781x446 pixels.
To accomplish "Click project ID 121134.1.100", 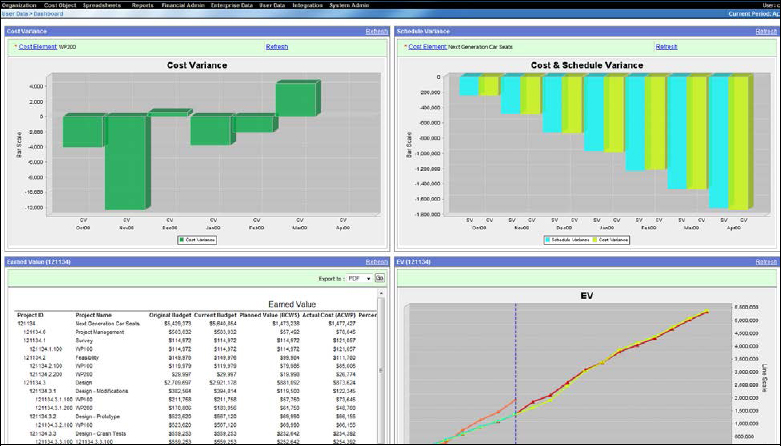I will coord(46,349).
